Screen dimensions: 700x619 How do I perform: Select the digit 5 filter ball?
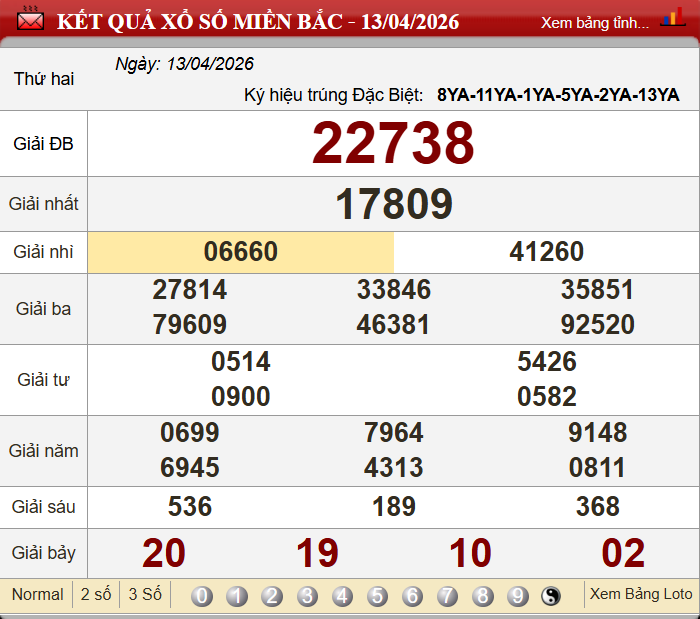pyautogui.click(x=377, y=596)
